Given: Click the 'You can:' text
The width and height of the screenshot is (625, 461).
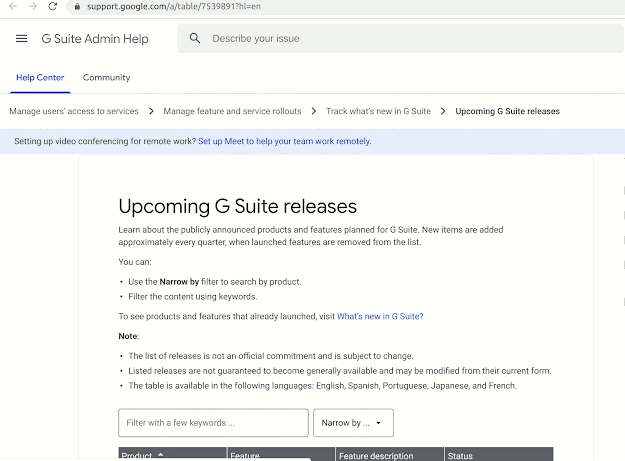Looking at the screenshot, I should (135, 262).
